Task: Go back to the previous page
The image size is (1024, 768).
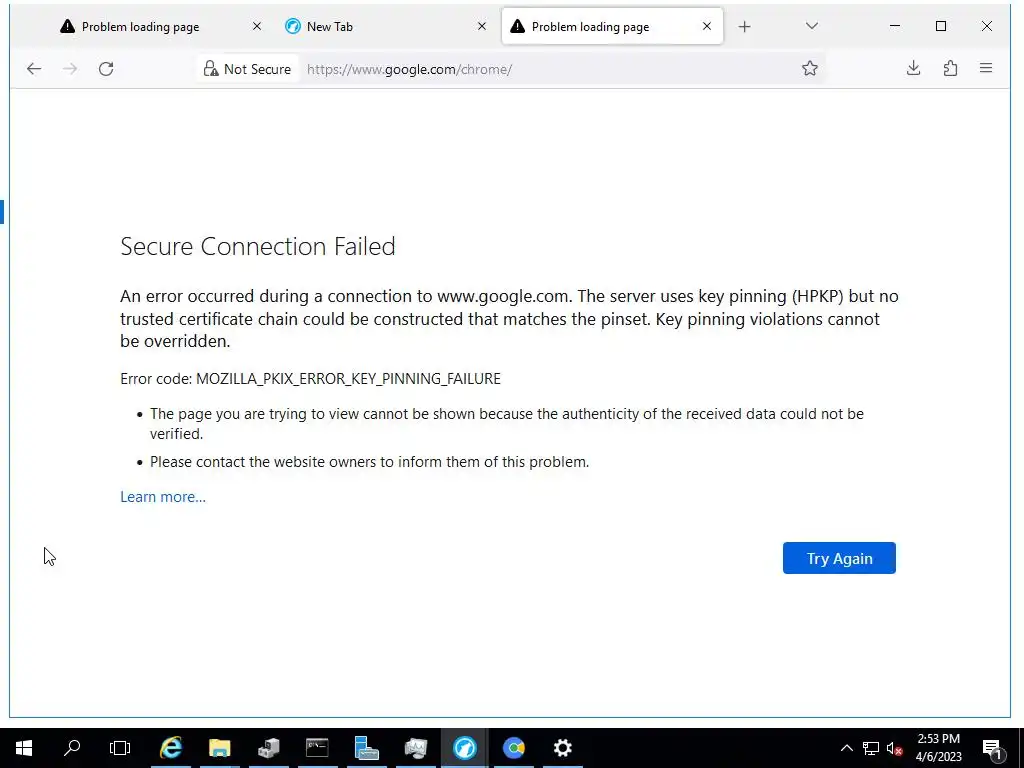Action: pyautogui.click(x=34, y=69)
